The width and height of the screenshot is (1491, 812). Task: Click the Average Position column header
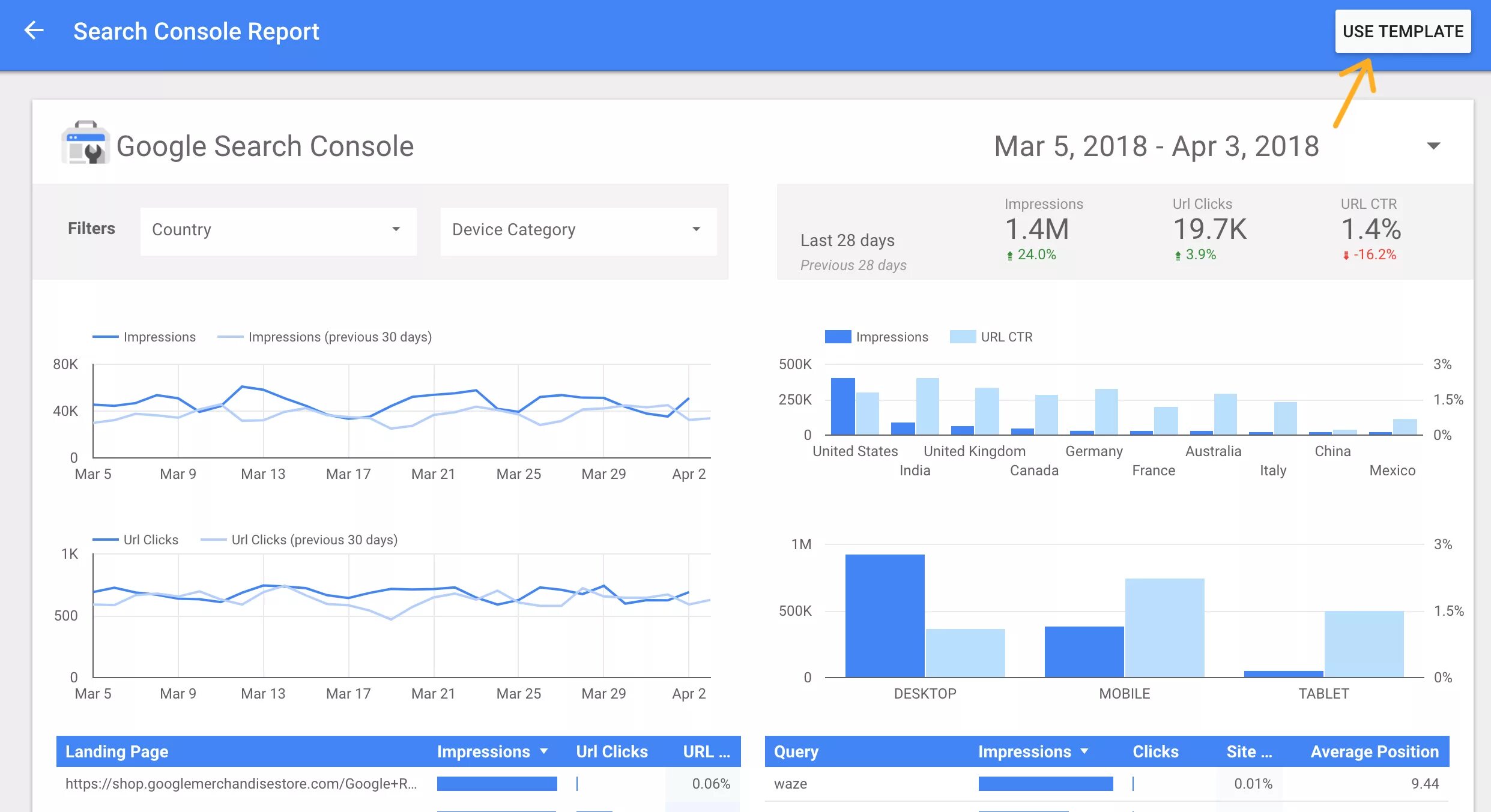1374,751
